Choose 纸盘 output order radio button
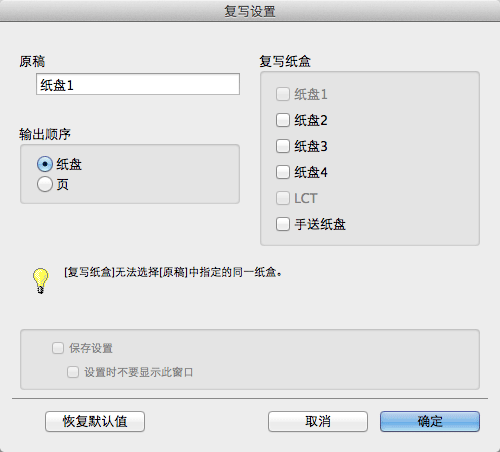This screenshot has width=500, height=452. pos(45,164)
